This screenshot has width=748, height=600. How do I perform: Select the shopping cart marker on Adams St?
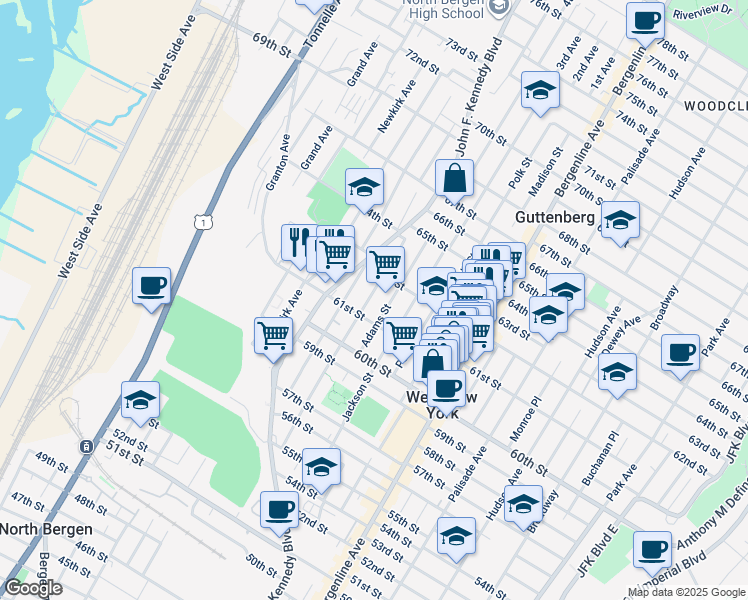point(385,265)
